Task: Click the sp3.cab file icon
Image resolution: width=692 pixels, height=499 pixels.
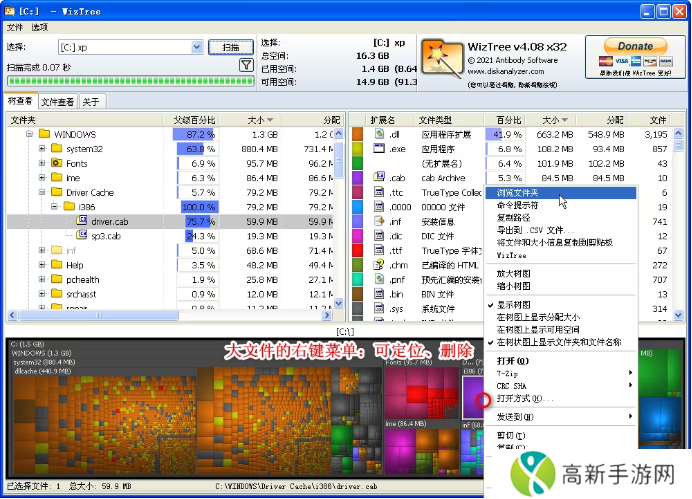Action: (x=82, y=236)
